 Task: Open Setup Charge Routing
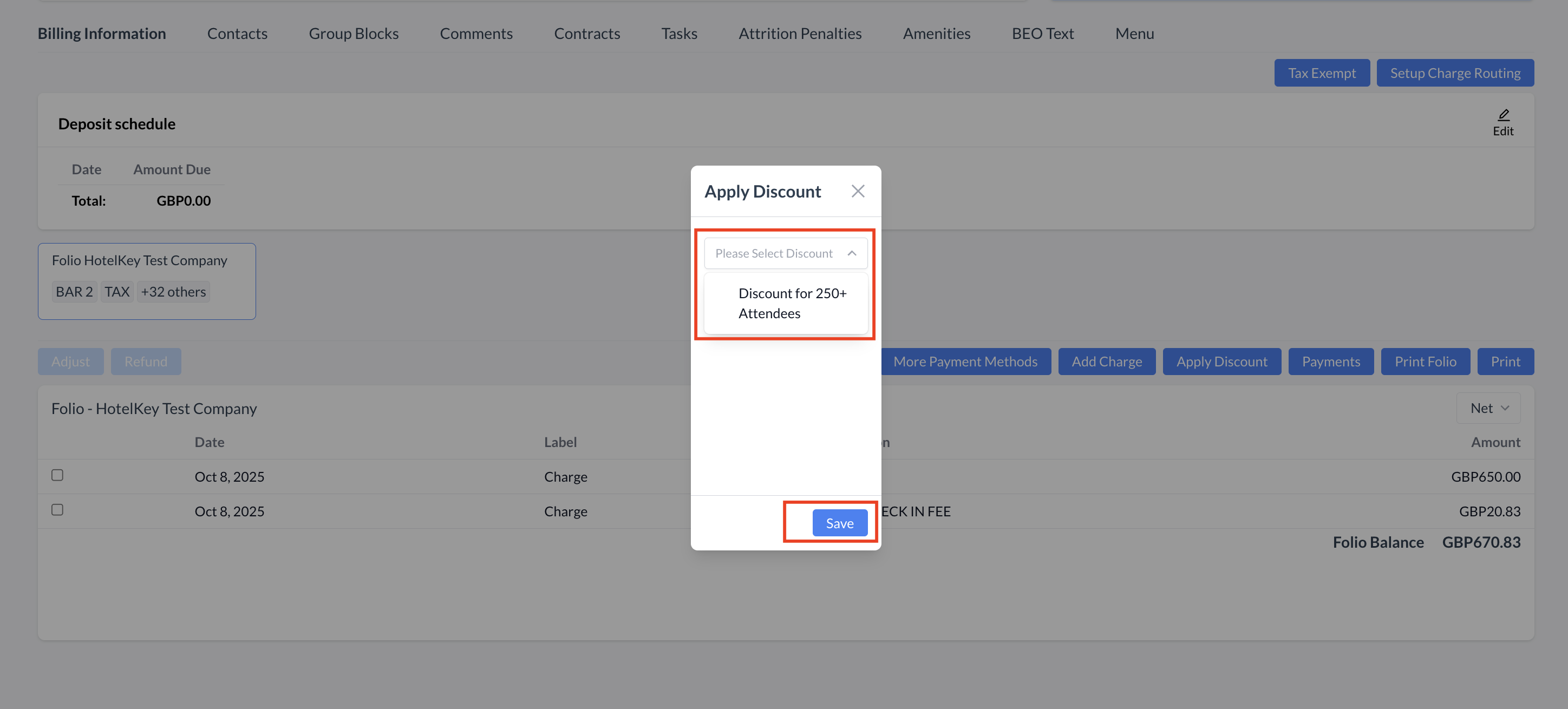pos(1454,73)
